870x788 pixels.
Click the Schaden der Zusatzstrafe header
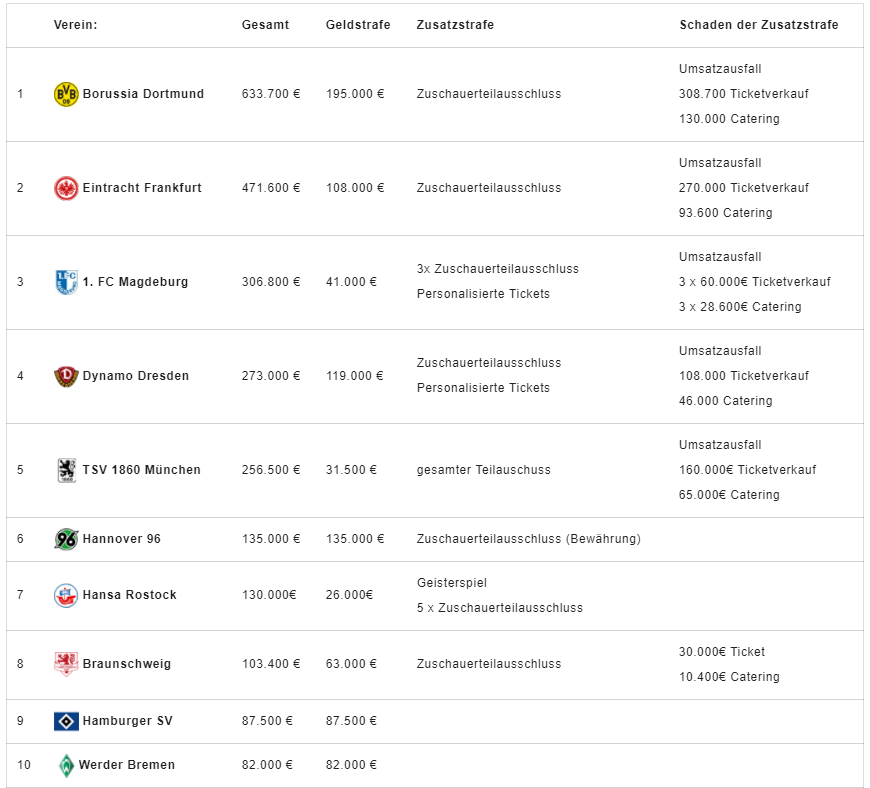(x=758, y=25)
